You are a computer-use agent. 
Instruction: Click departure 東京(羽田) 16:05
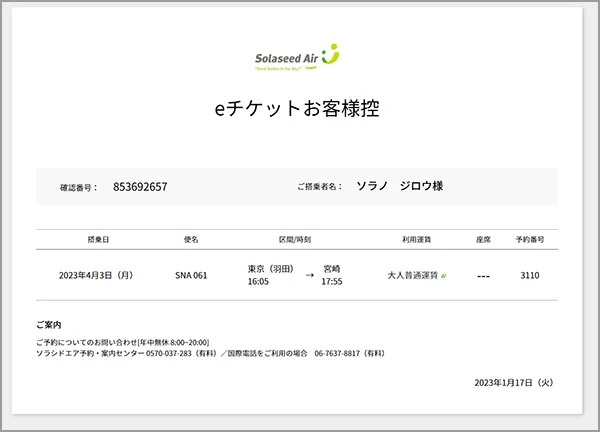[x=271, y=275]
